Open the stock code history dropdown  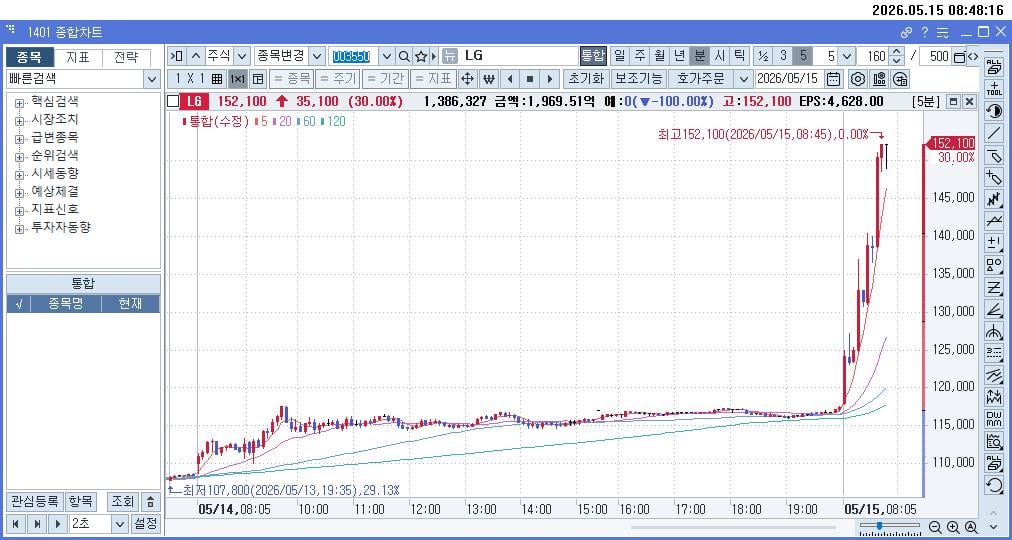pos(387,56)
